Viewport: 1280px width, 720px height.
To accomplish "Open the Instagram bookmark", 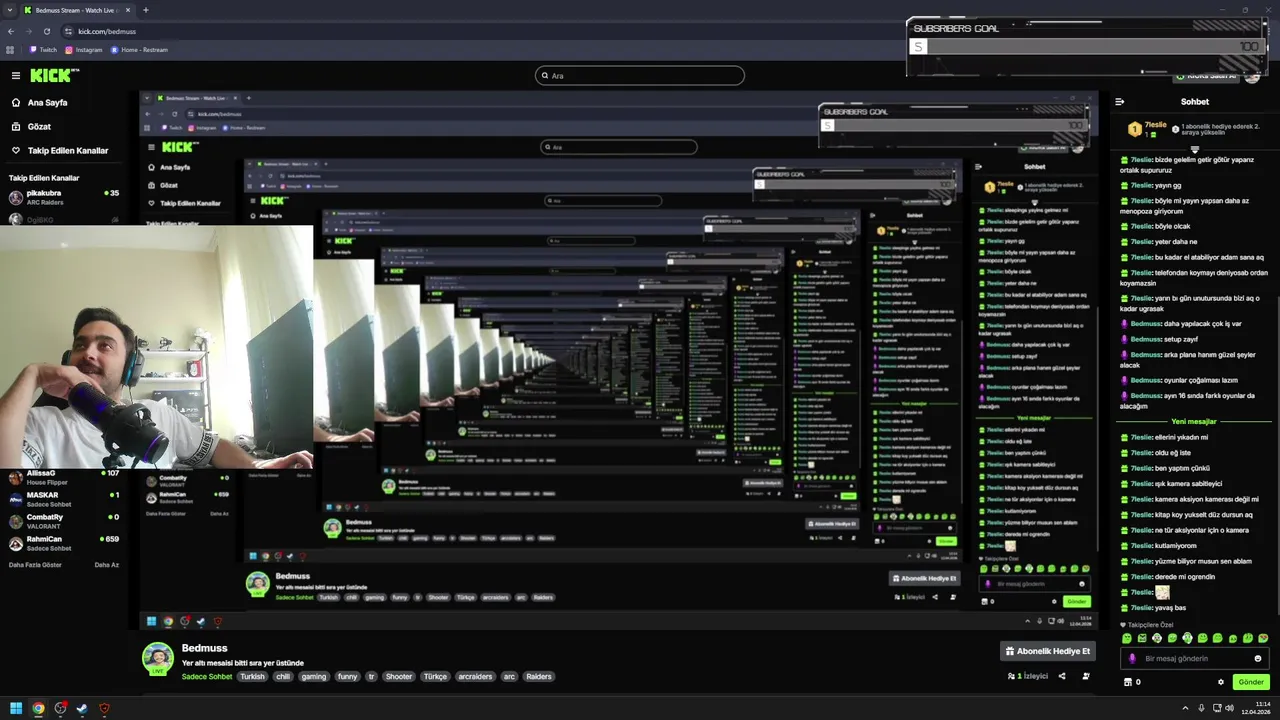I will (84, 49).
